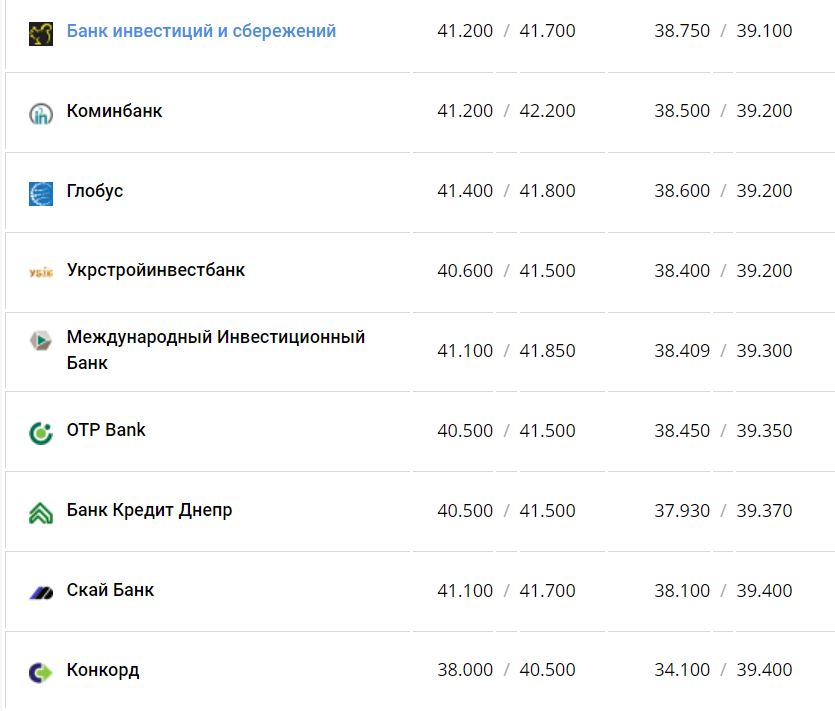Click the Банк Кредит Днепр logo icon
This screenshot has width=835, height=711.
[41, 513]
